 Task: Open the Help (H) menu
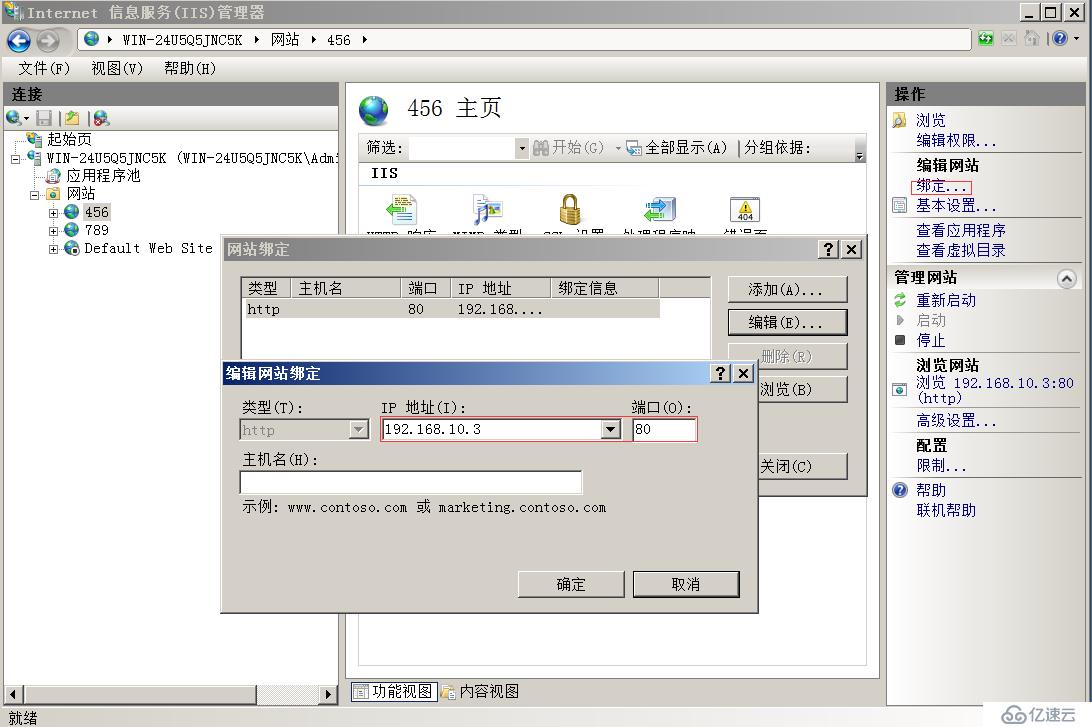tap(189, 68)
